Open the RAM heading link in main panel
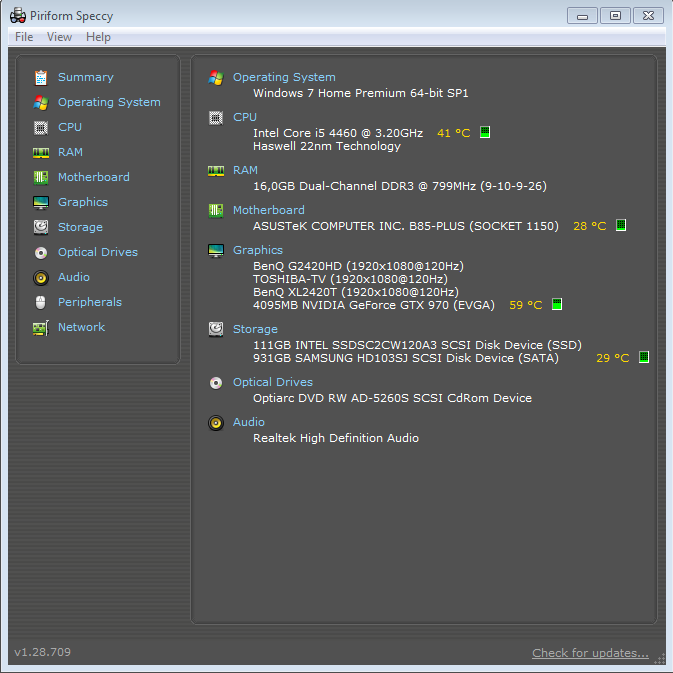673x673 pixels. [x=245, y=170]
